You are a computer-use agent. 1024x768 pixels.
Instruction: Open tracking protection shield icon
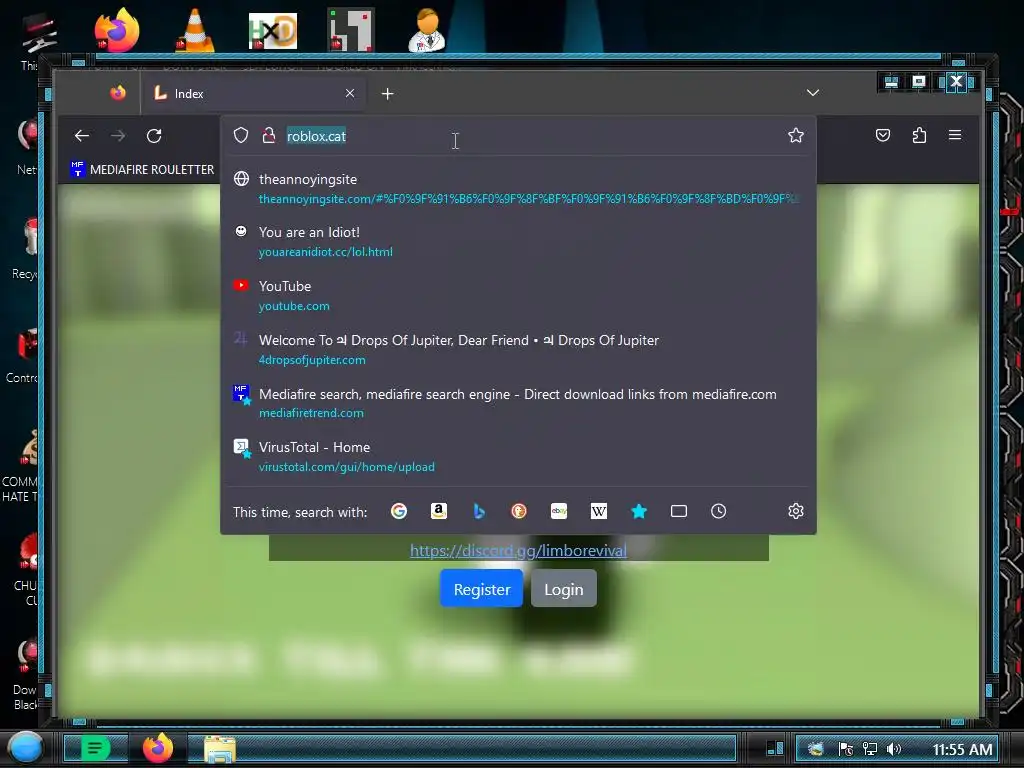241,135
